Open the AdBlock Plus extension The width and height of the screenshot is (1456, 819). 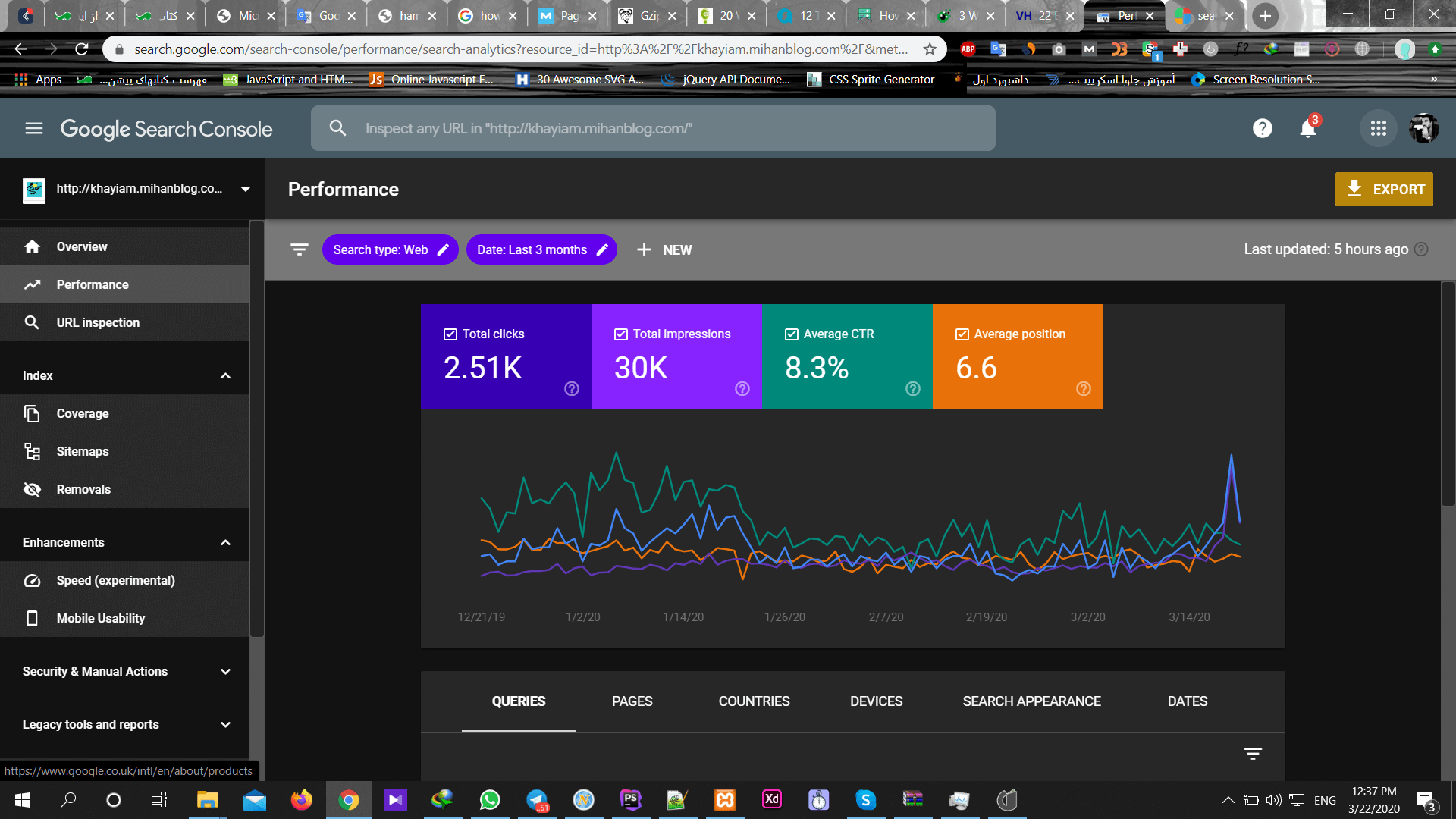pos(968,49)
